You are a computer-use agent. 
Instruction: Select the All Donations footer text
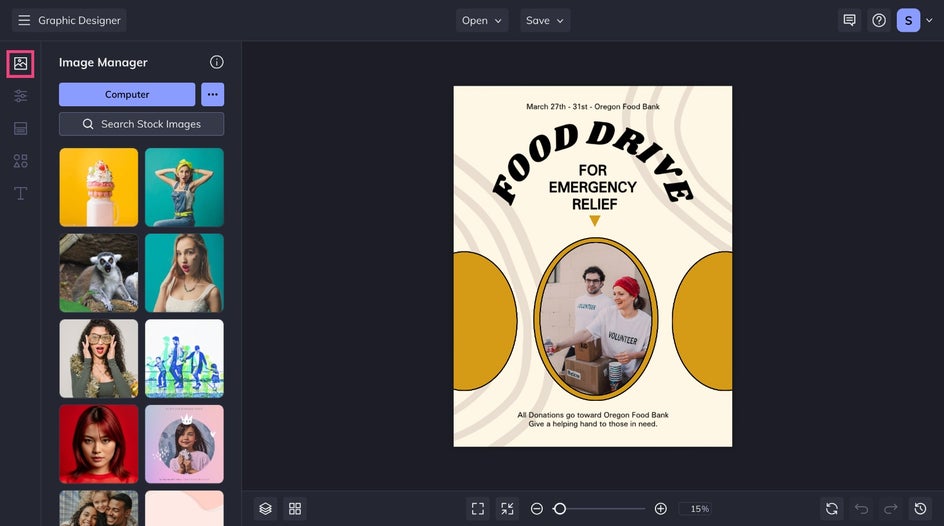(x=593, y=419)
